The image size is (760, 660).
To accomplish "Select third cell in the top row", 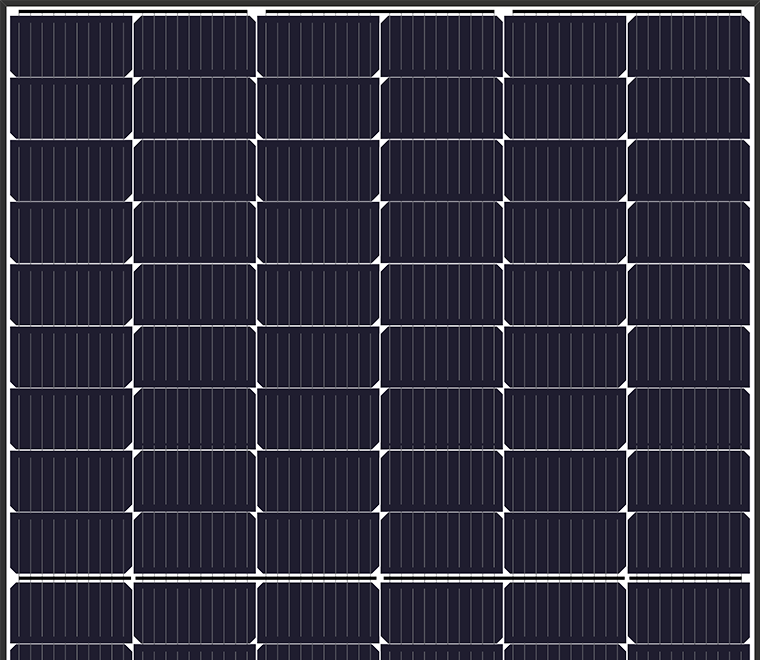I will pos(318,45).
